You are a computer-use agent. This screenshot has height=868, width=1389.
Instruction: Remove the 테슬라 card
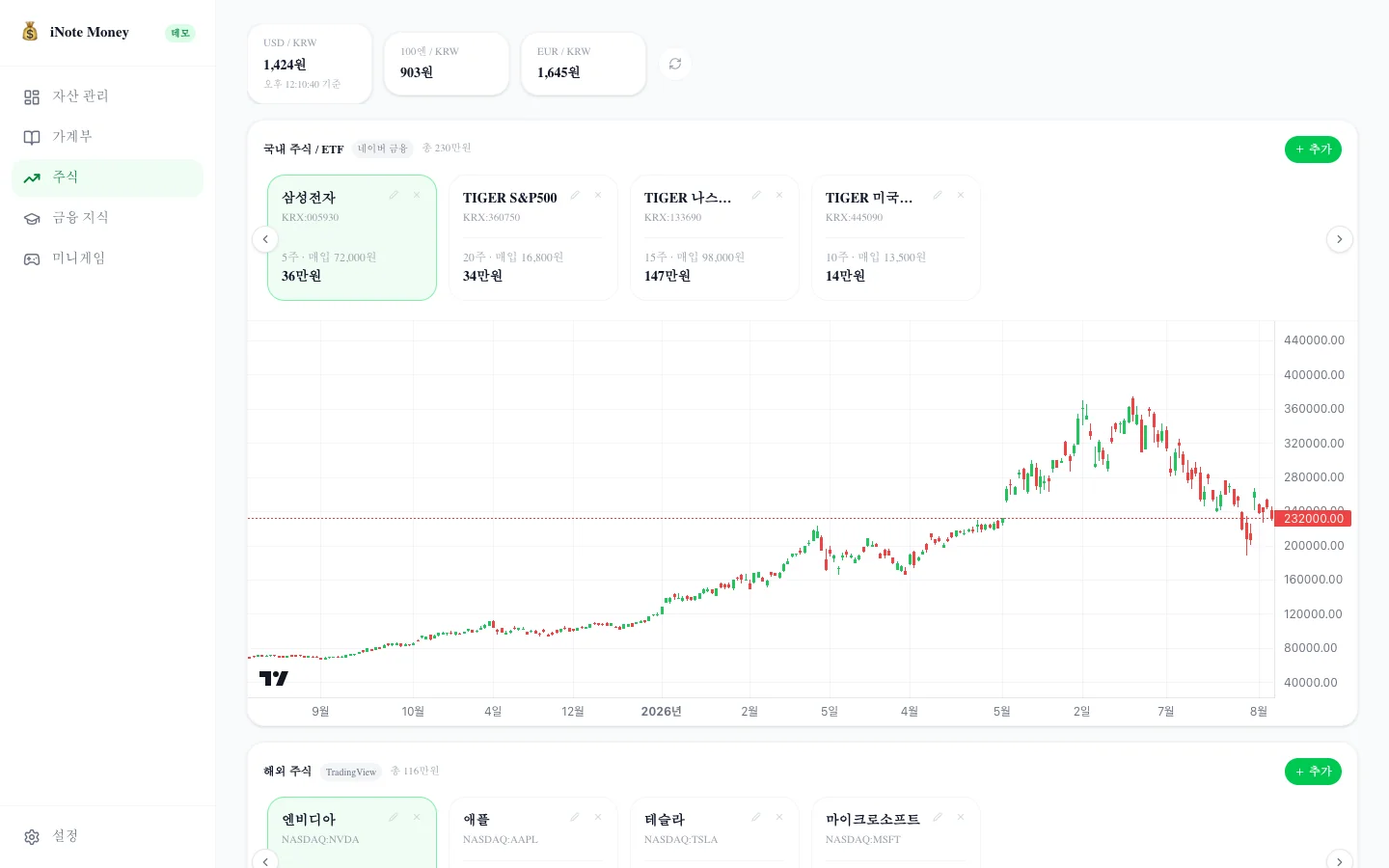pyautogui.click(x=779, y=817)
